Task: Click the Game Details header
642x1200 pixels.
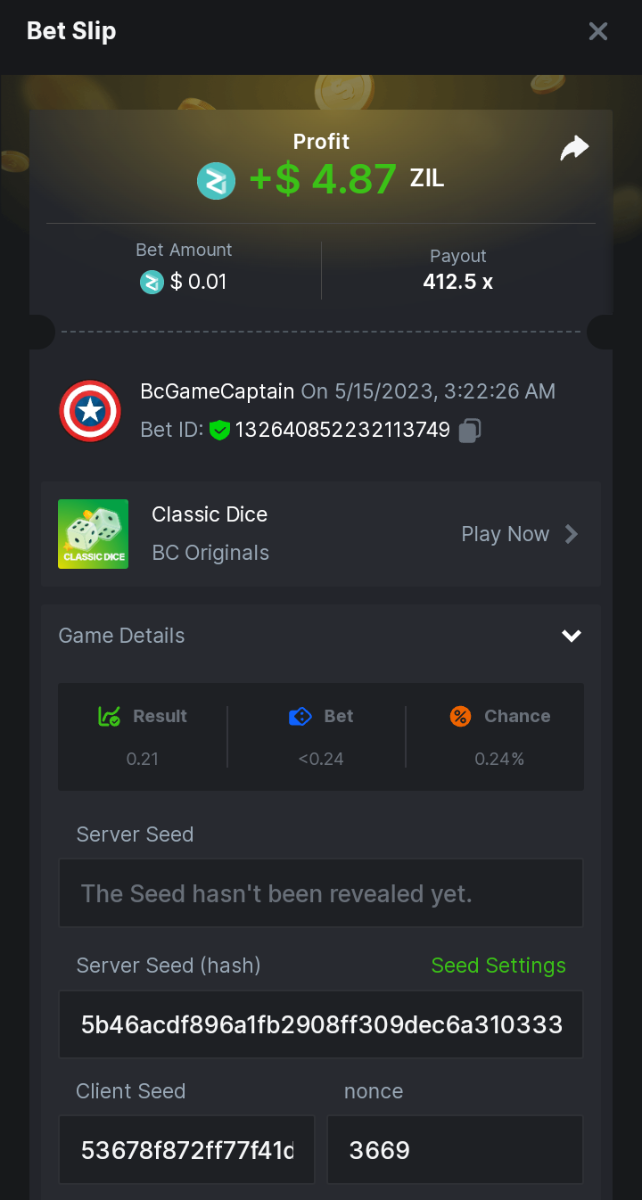Action: 122,636
